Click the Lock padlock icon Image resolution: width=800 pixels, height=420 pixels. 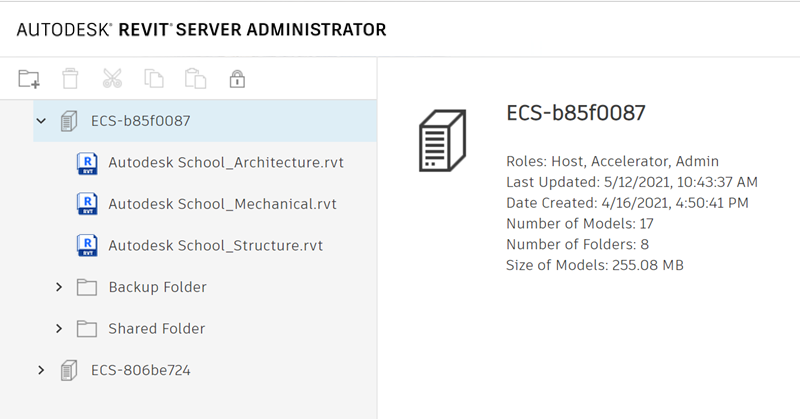pyautogui.click(x=237, y=78)
